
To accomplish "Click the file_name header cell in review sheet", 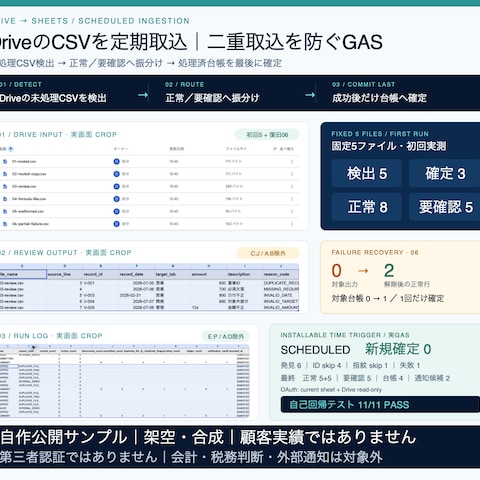I will coord(23,274).
